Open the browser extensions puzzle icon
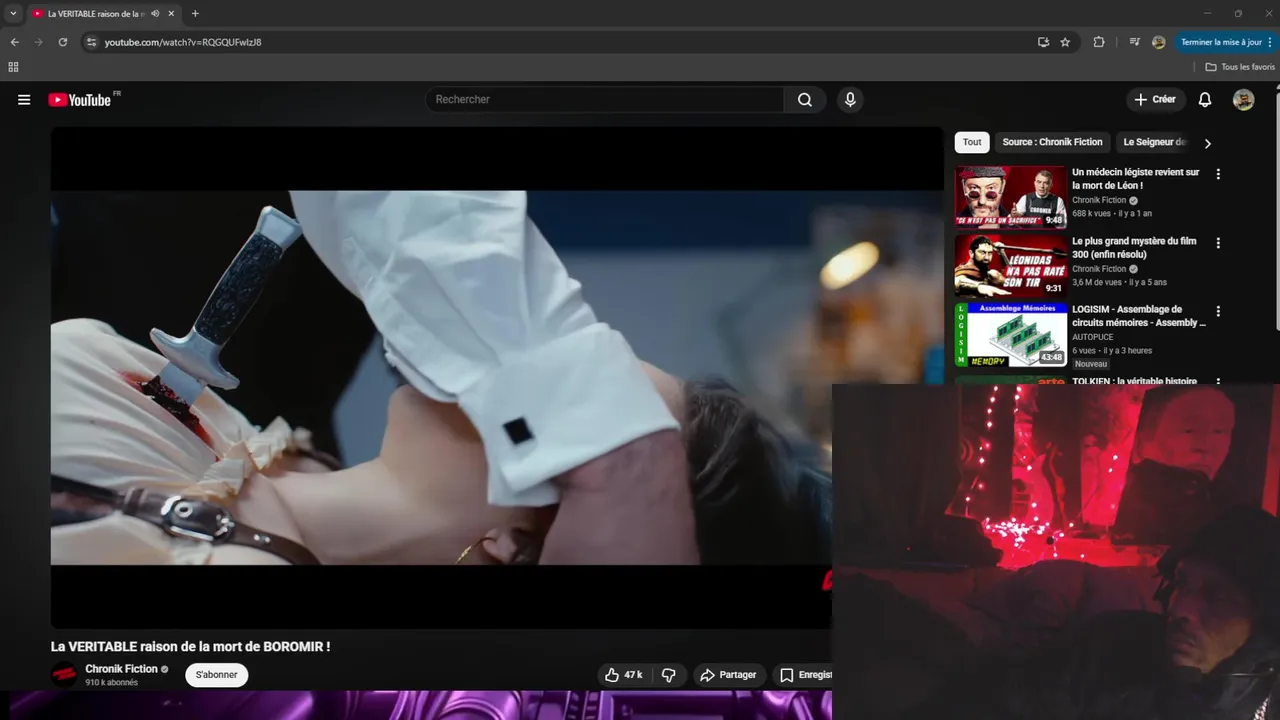The width and height of the screenshot is (1280, 720). tap(1099, 42)
